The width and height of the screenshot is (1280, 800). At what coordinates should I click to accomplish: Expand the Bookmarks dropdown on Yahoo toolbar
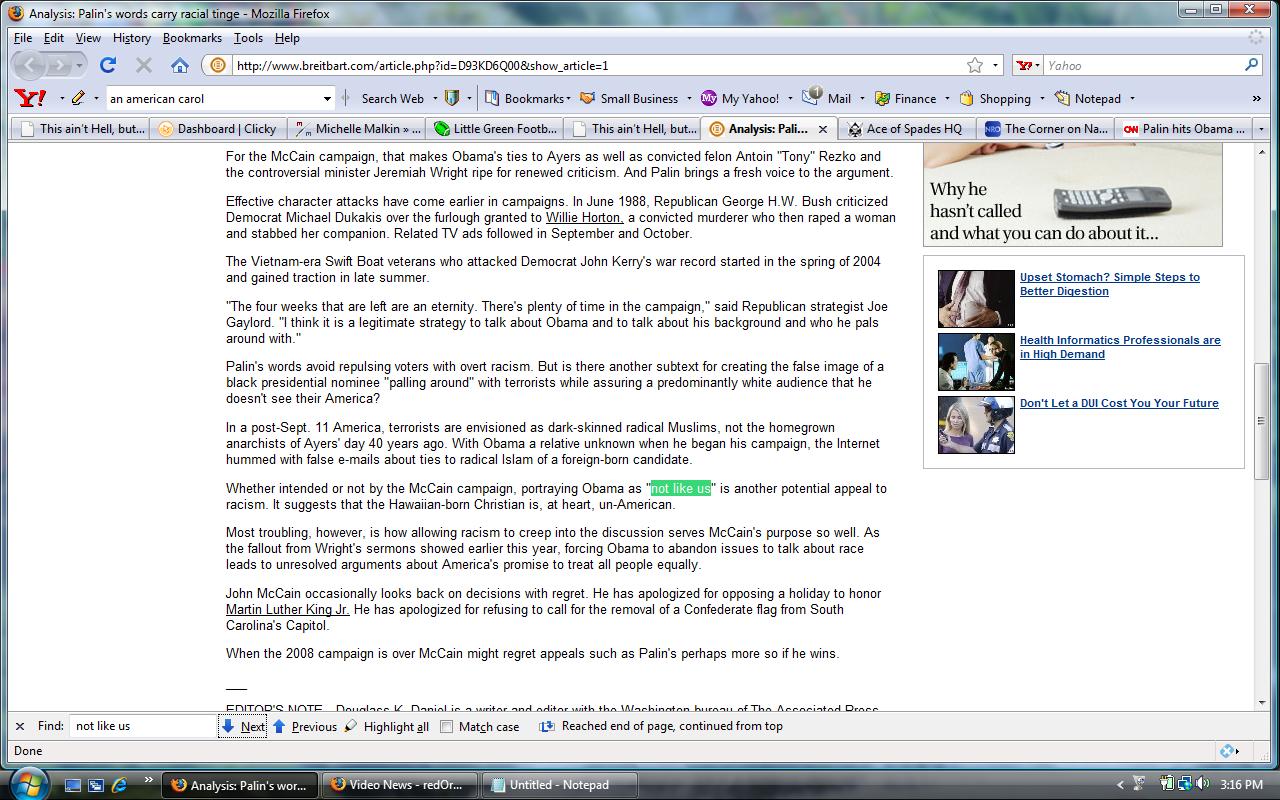tap(568, 98)
